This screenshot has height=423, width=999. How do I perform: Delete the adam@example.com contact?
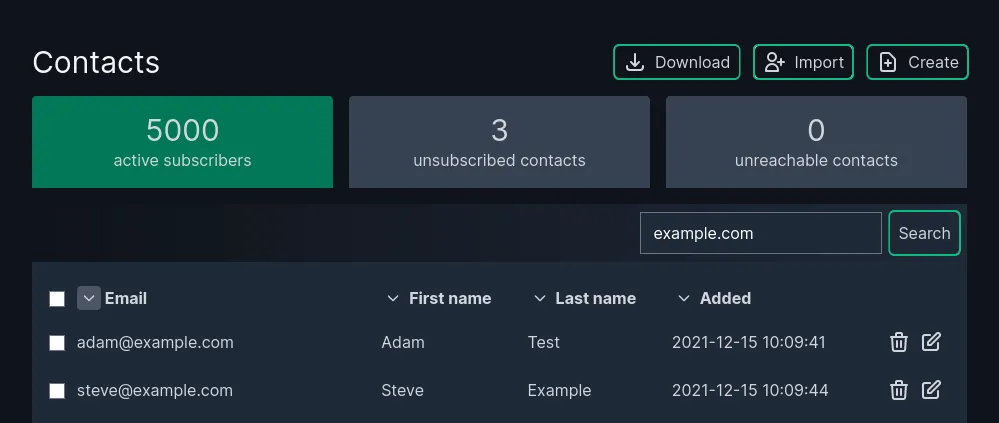click(898, 342)
